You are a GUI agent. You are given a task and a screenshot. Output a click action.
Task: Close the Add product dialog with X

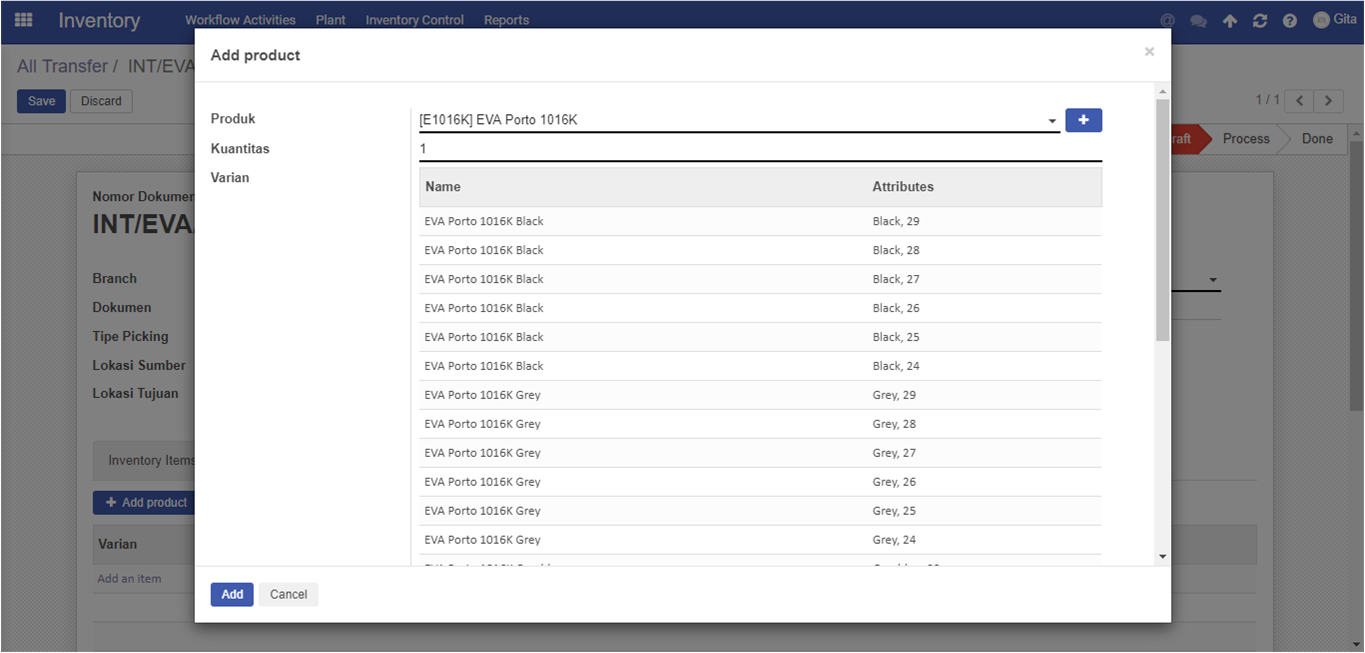1149,52
